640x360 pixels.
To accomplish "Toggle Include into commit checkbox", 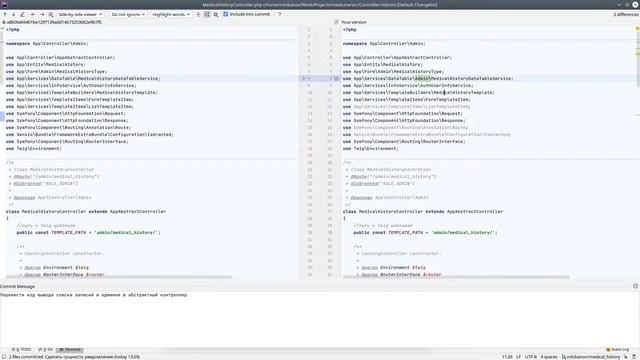I will 225,14.
